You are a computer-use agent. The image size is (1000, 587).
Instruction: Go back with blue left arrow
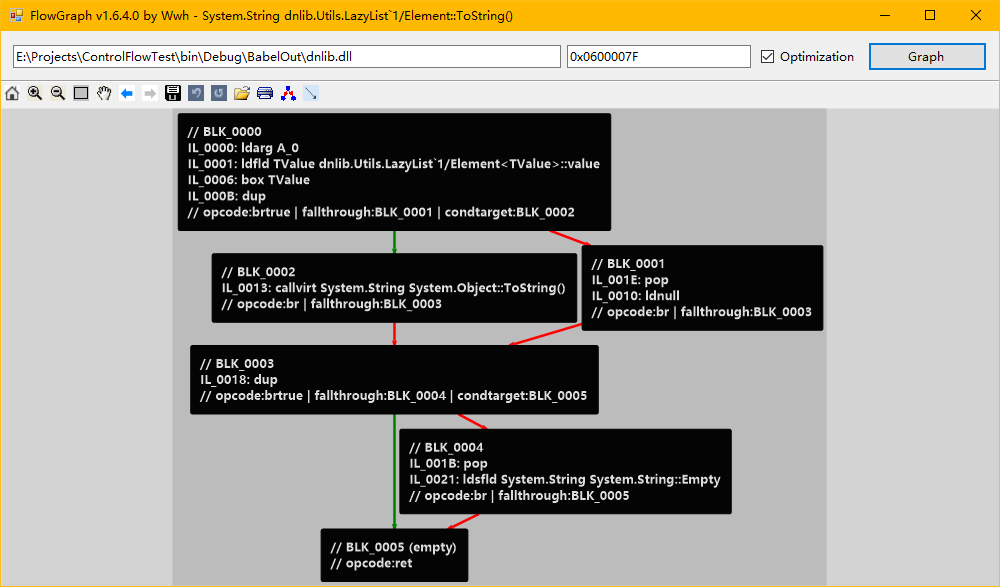point(127,94)
